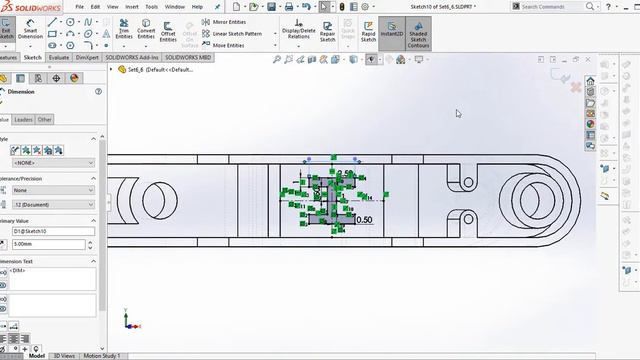
Task: Switch to Motion Study 1 tab
Action: [102, 356]
